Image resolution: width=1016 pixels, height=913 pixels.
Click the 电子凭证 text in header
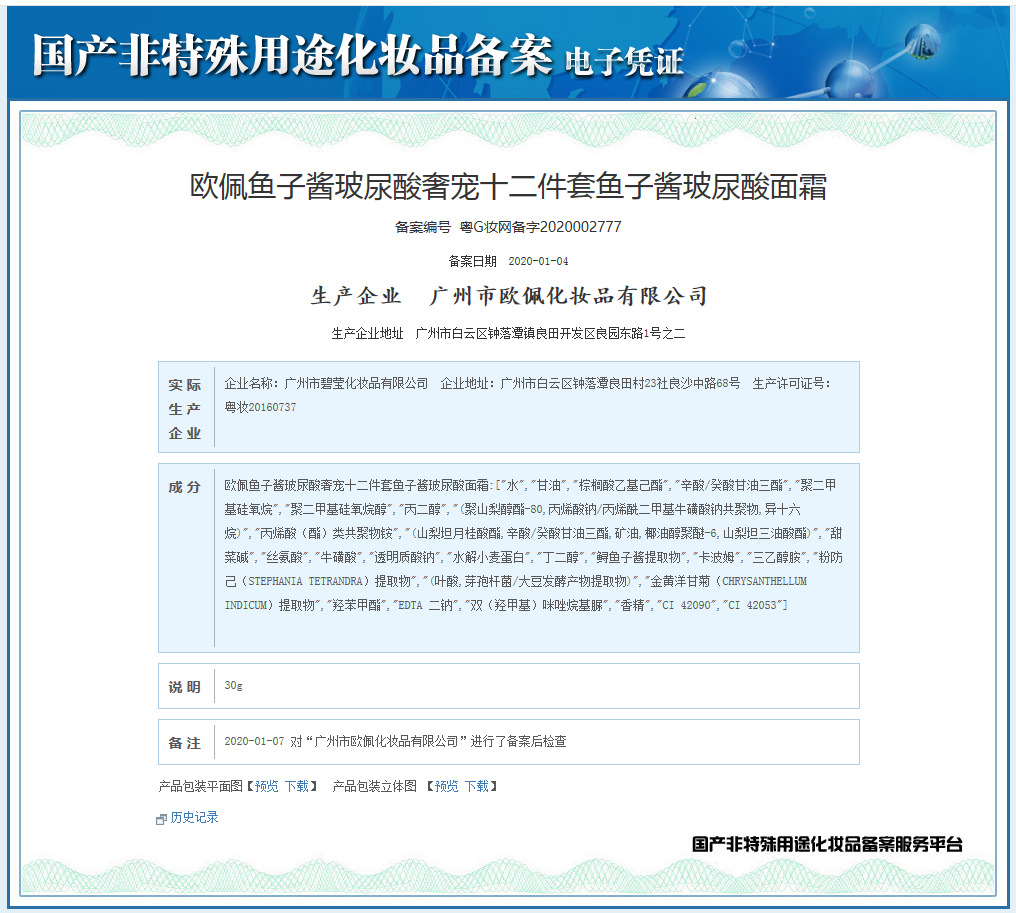pyautogui.click(x=625, y=60)
